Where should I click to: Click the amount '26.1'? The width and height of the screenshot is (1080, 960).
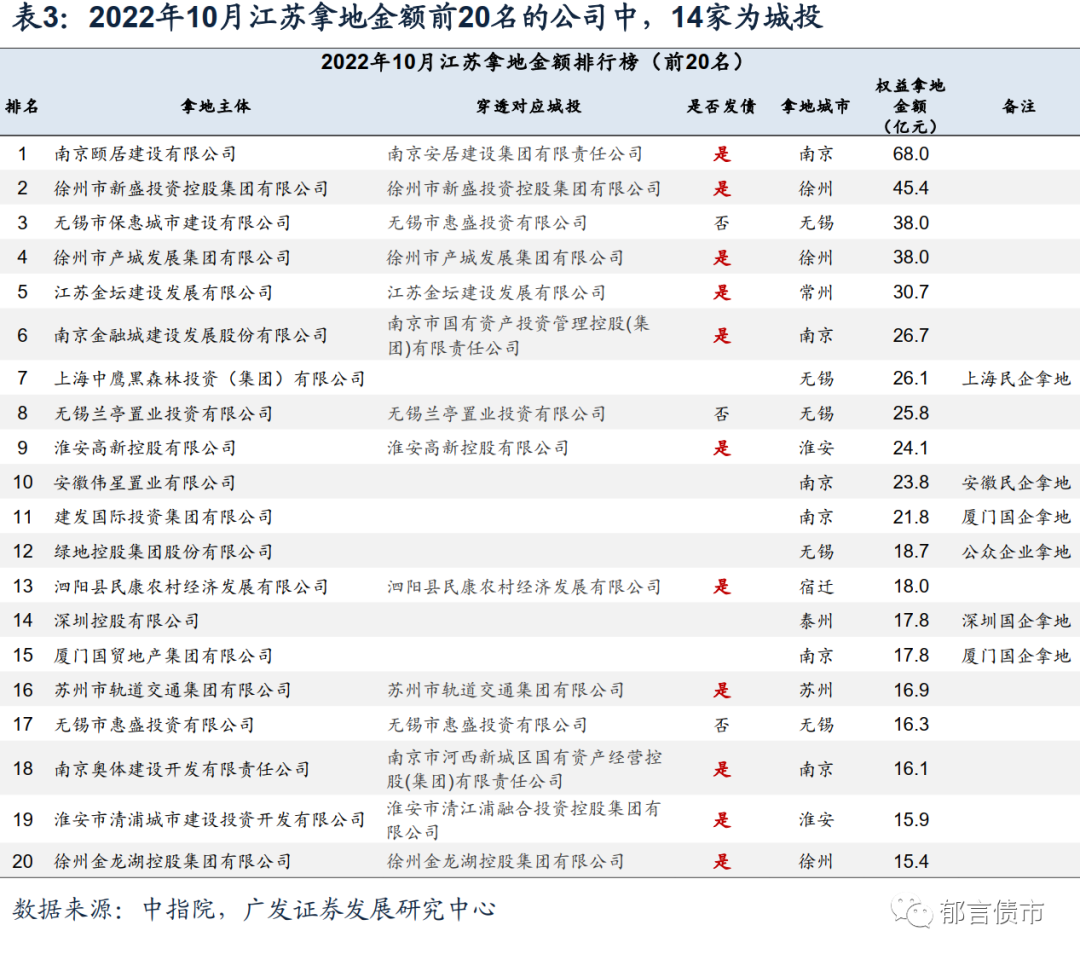pos(911,378)
